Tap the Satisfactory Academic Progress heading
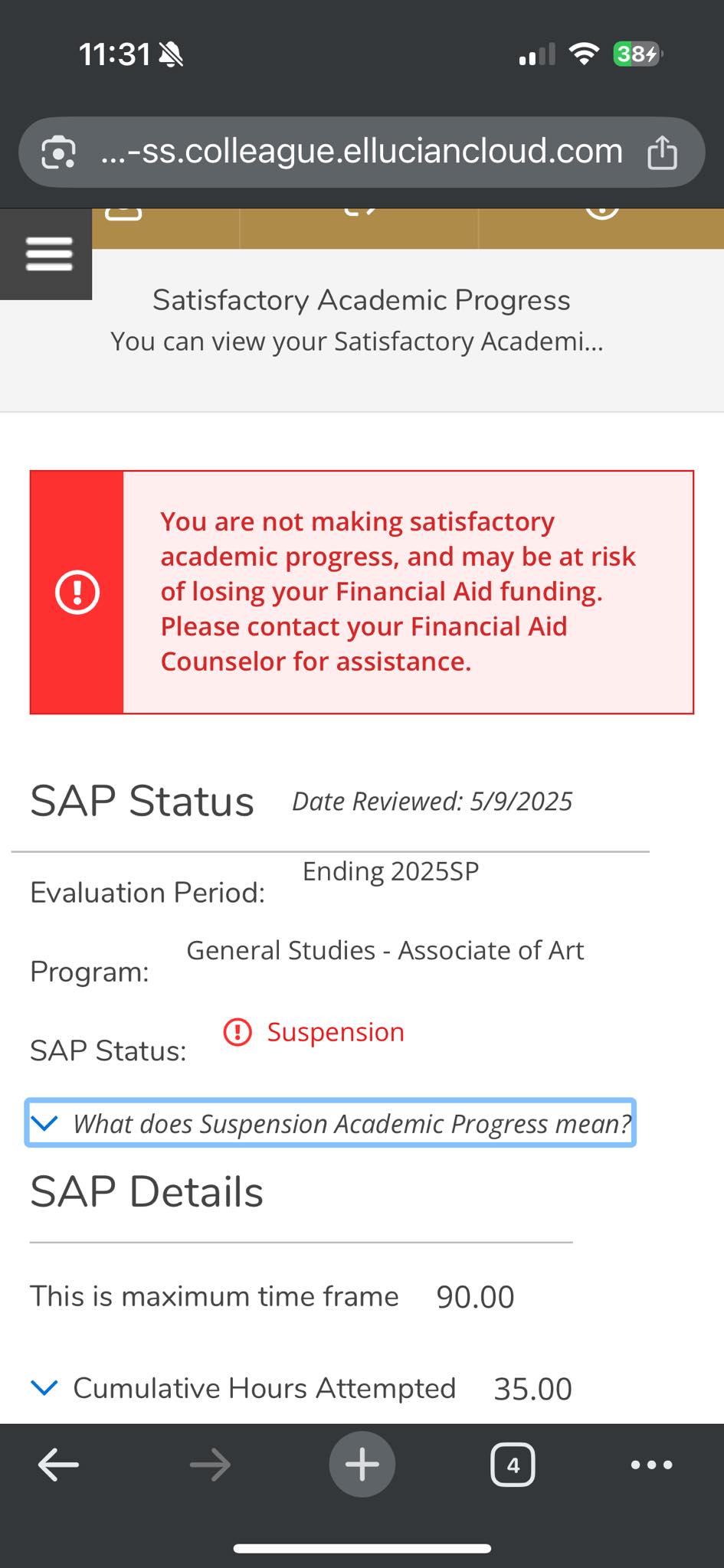This screenshot has height=1568, width=724. pos(362,300)
